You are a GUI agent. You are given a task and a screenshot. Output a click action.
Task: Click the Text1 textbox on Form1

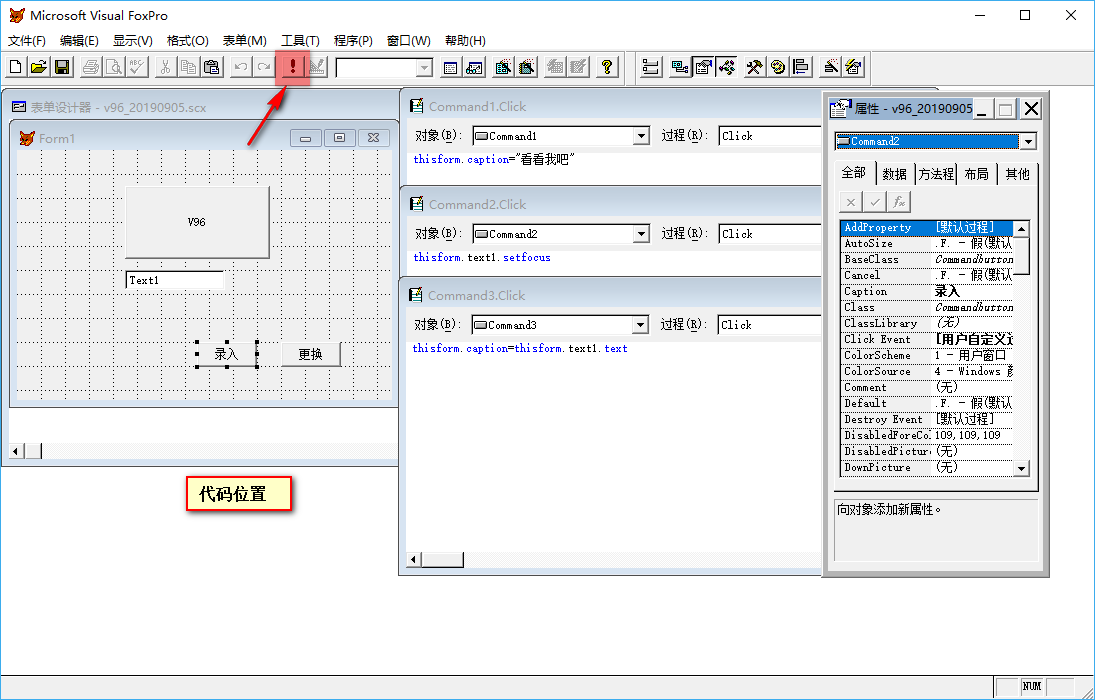click(x=175, y=280)
